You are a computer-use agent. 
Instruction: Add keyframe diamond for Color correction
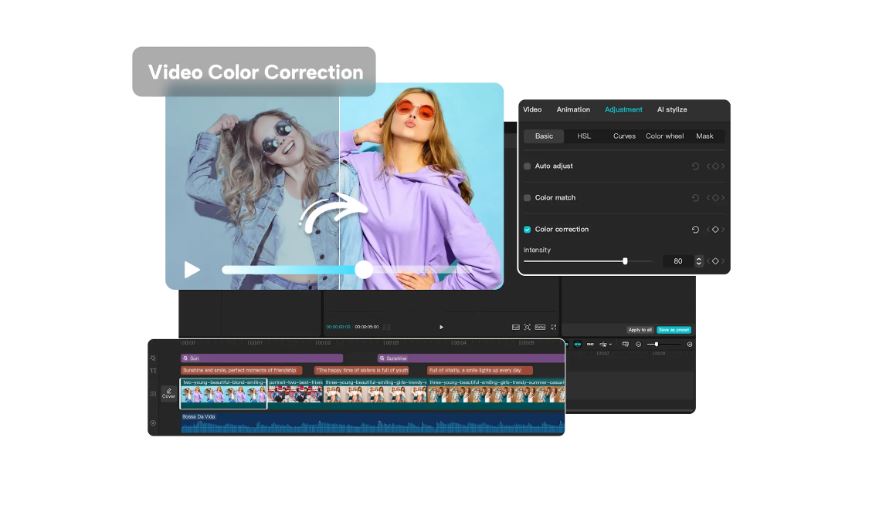pyautogui.click(x=715, y=230)
